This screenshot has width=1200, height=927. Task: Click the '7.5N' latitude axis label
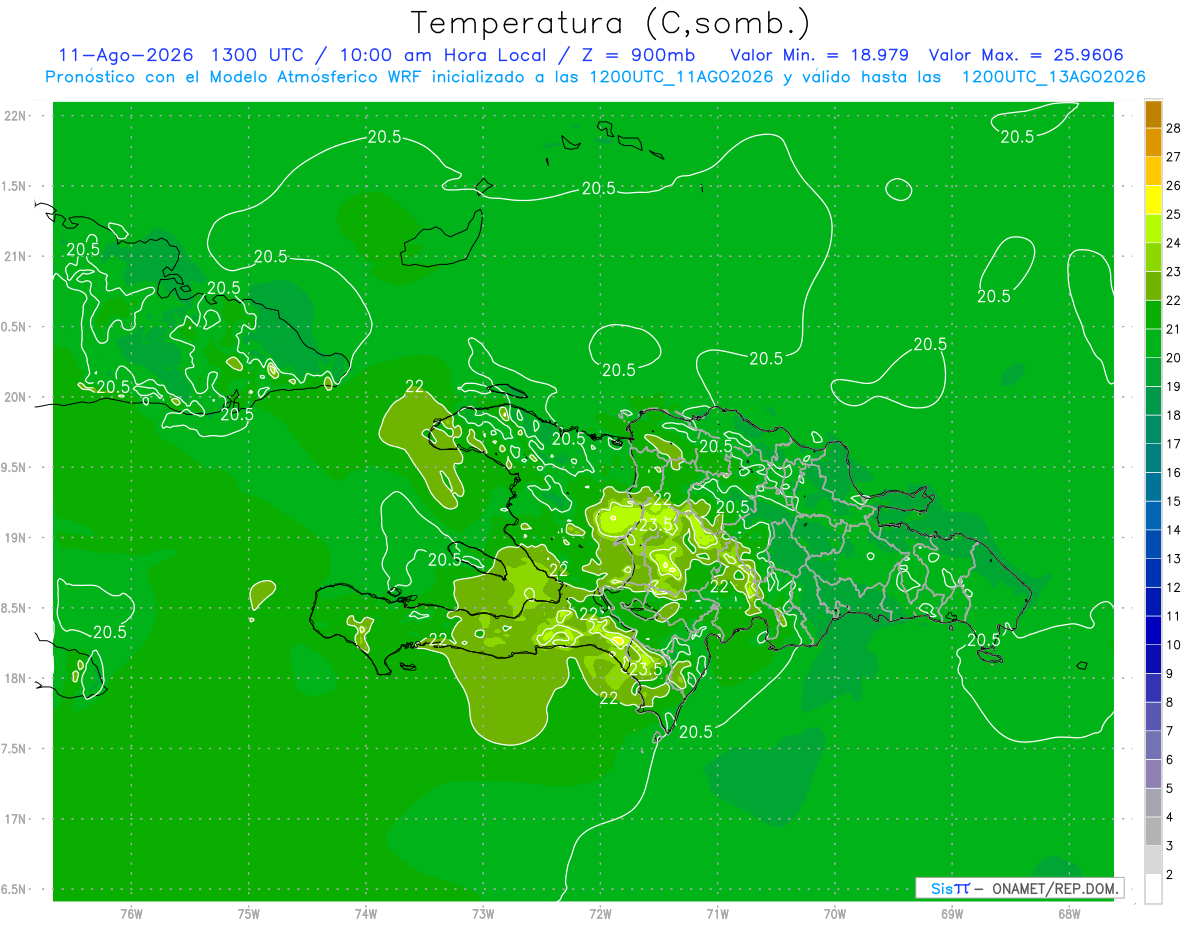[15, 749]
